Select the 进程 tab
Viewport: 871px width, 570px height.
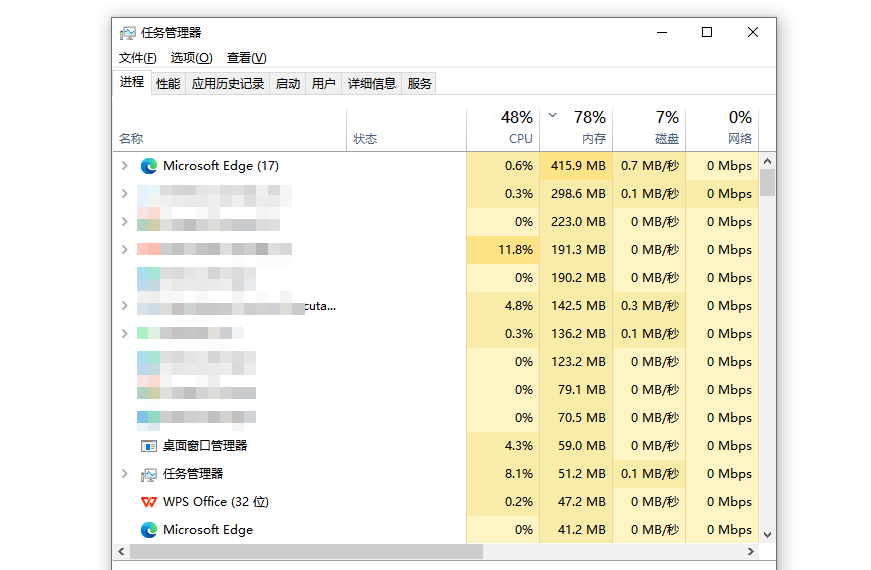[132, 82]
